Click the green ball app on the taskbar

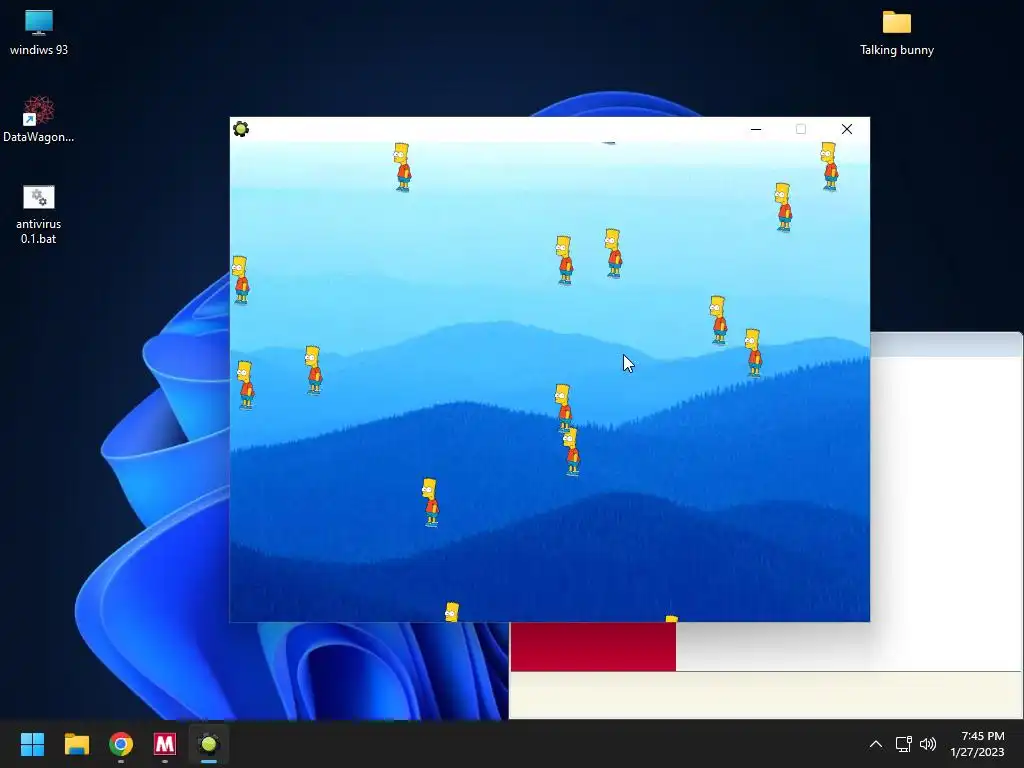(209, 744)
